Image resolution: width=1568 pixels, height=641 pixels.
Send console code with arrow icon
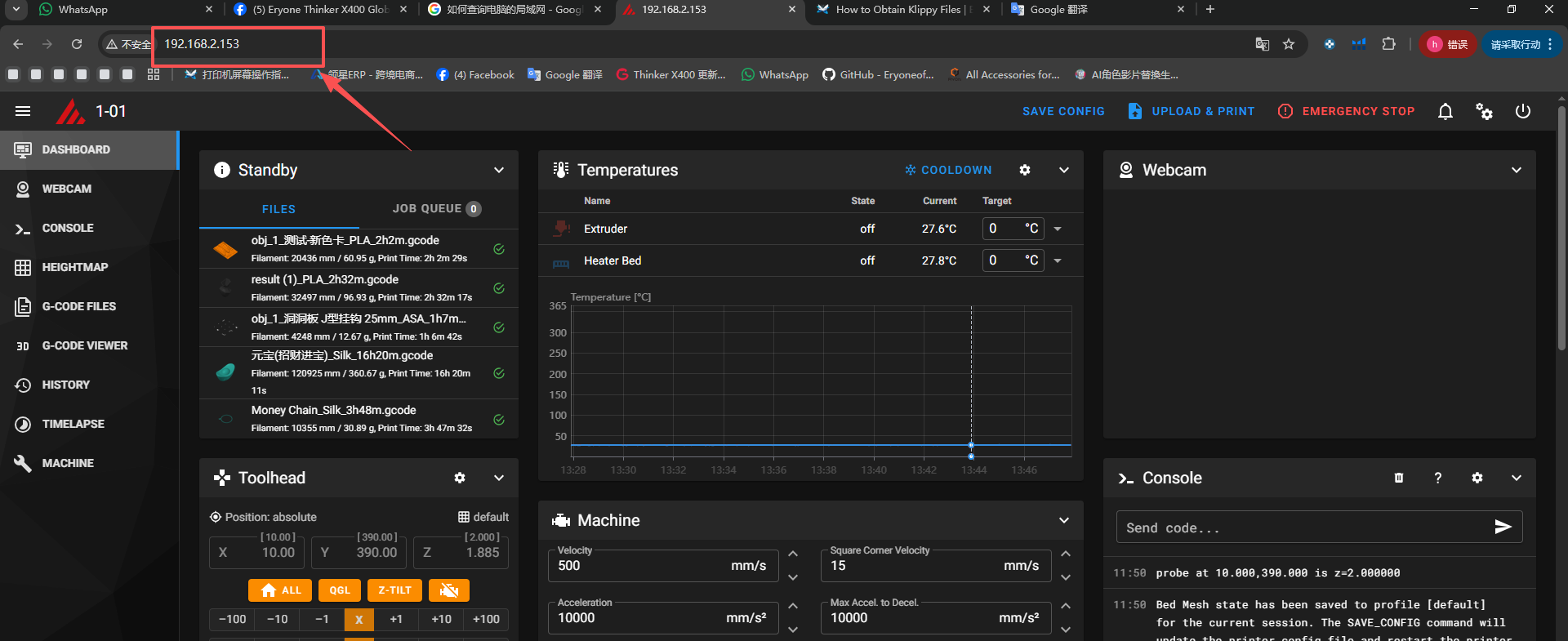click(1502, 527)
